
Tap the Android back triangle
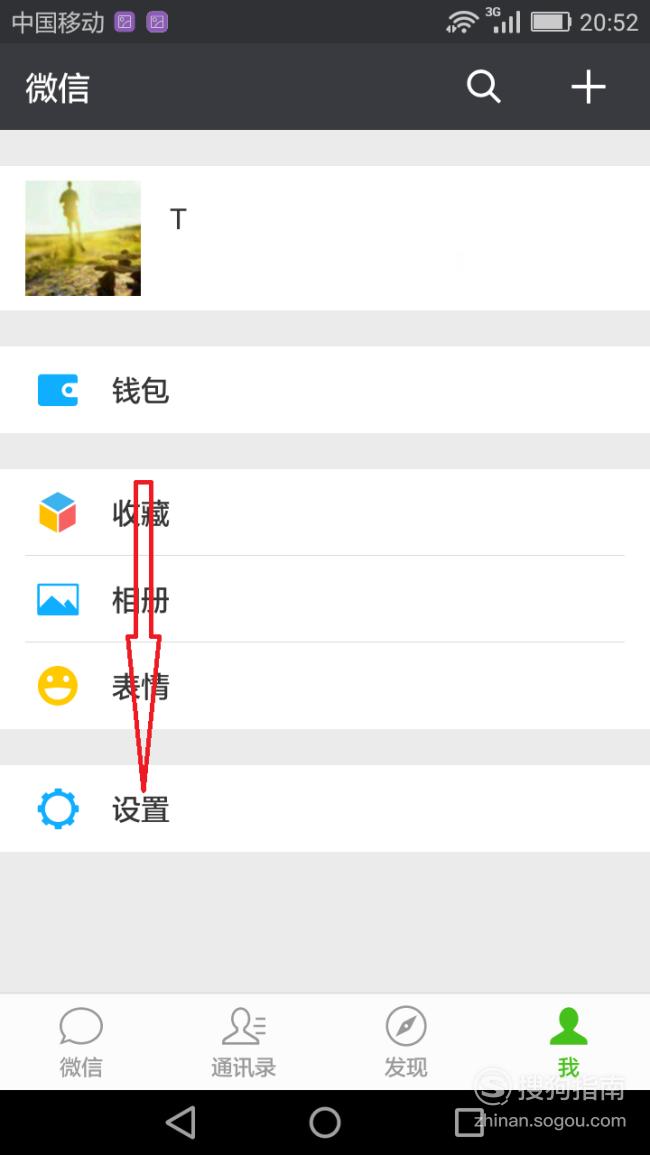point(181,1123)
